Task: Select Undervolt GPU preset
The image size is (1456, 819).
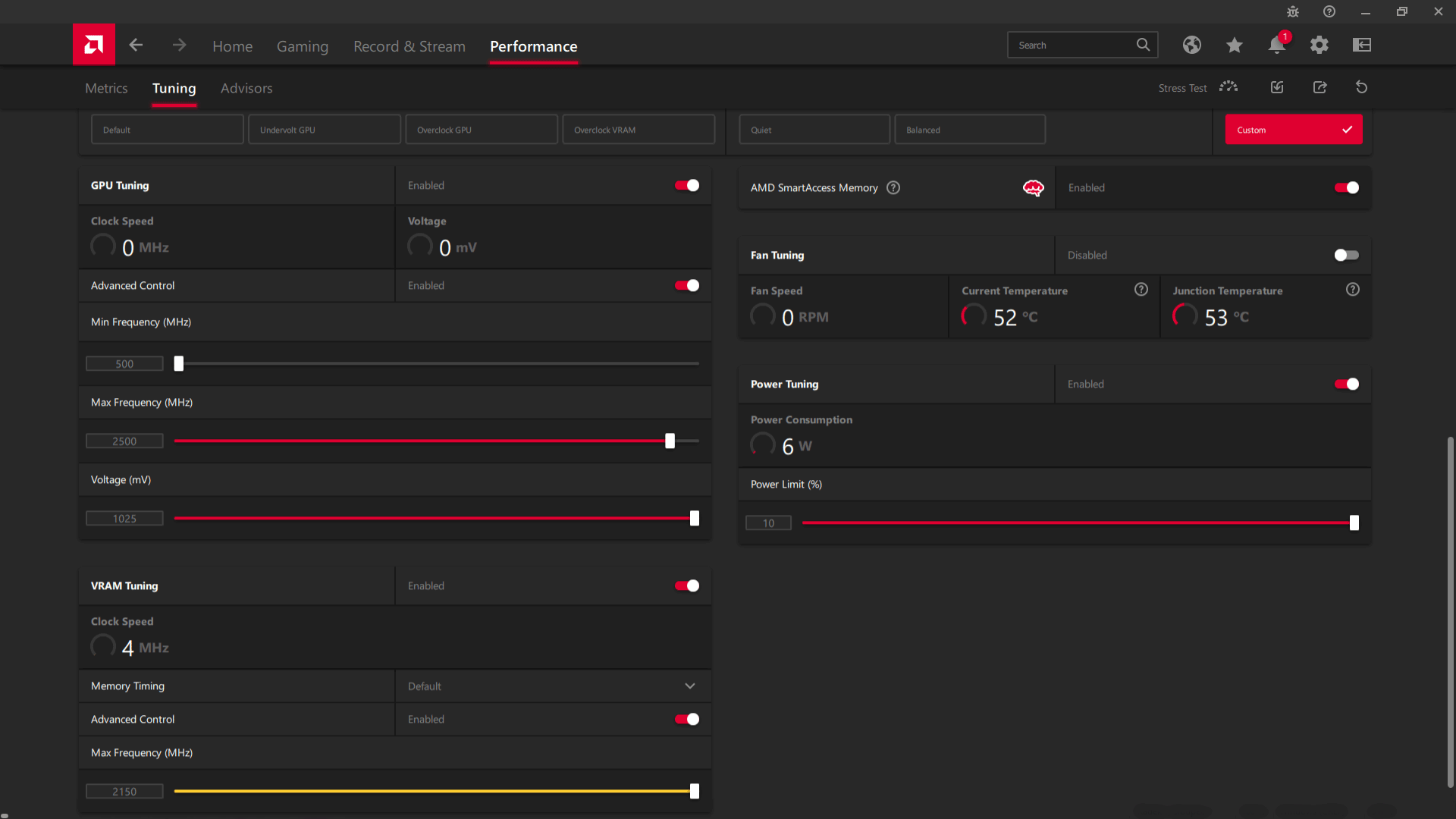Action: tap(325, 130)
